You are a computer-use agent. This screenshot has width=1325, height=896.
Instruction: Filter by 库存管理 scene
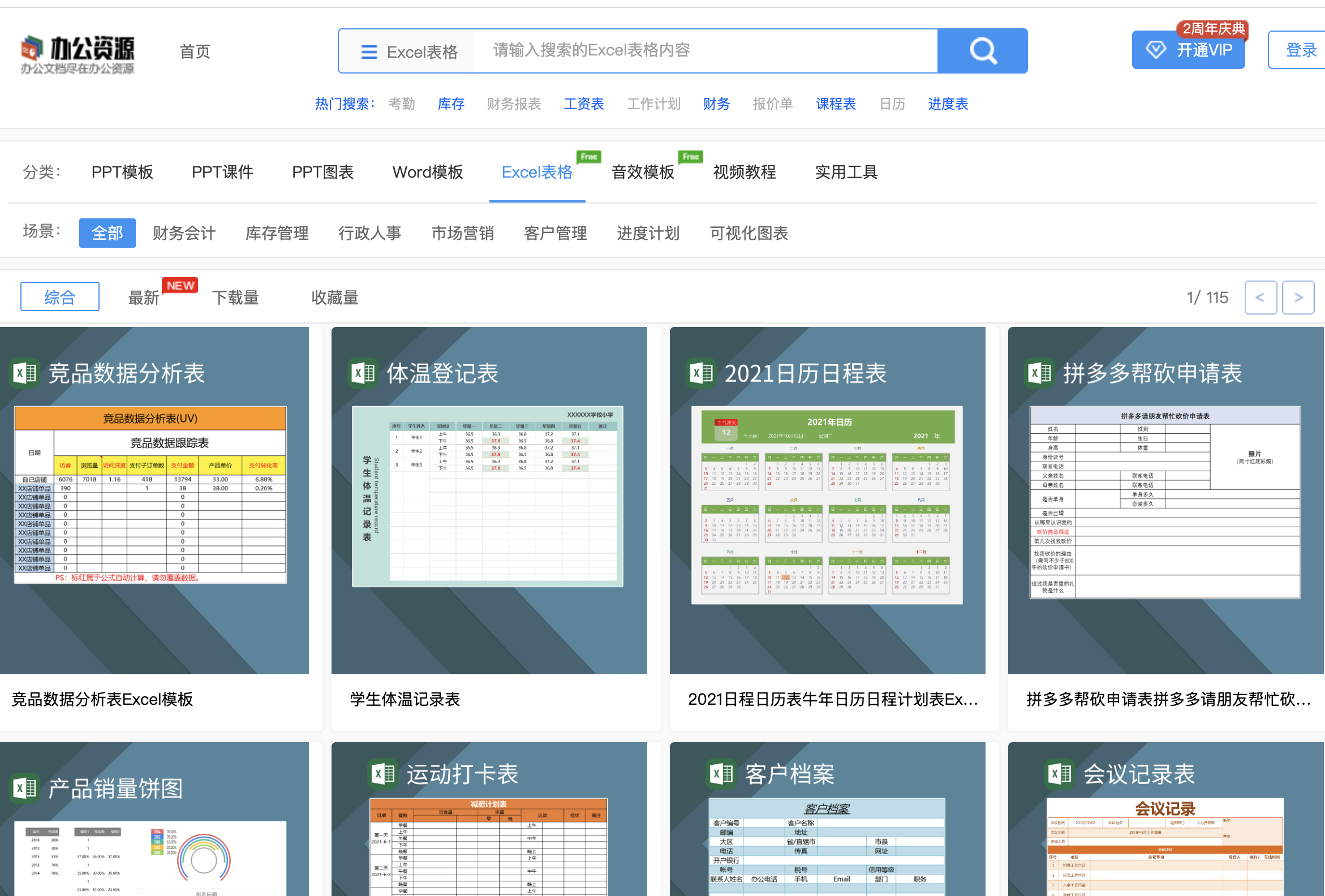pyautogui.click(x=277, y=233)
